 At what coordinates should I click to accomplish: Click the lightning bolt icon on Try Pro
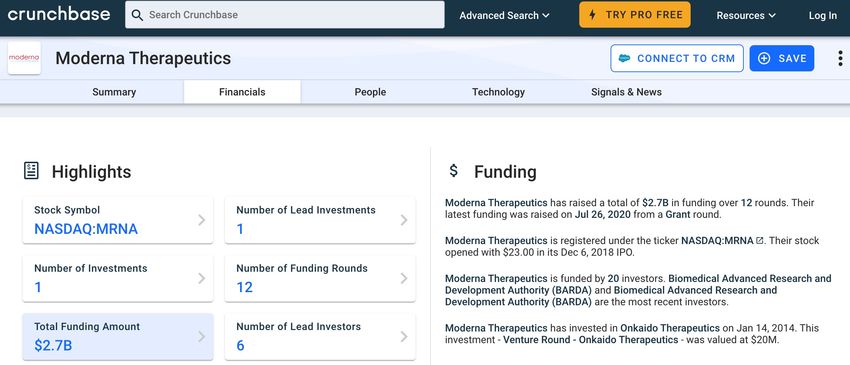pyautogui.click(x=593, y=15)
